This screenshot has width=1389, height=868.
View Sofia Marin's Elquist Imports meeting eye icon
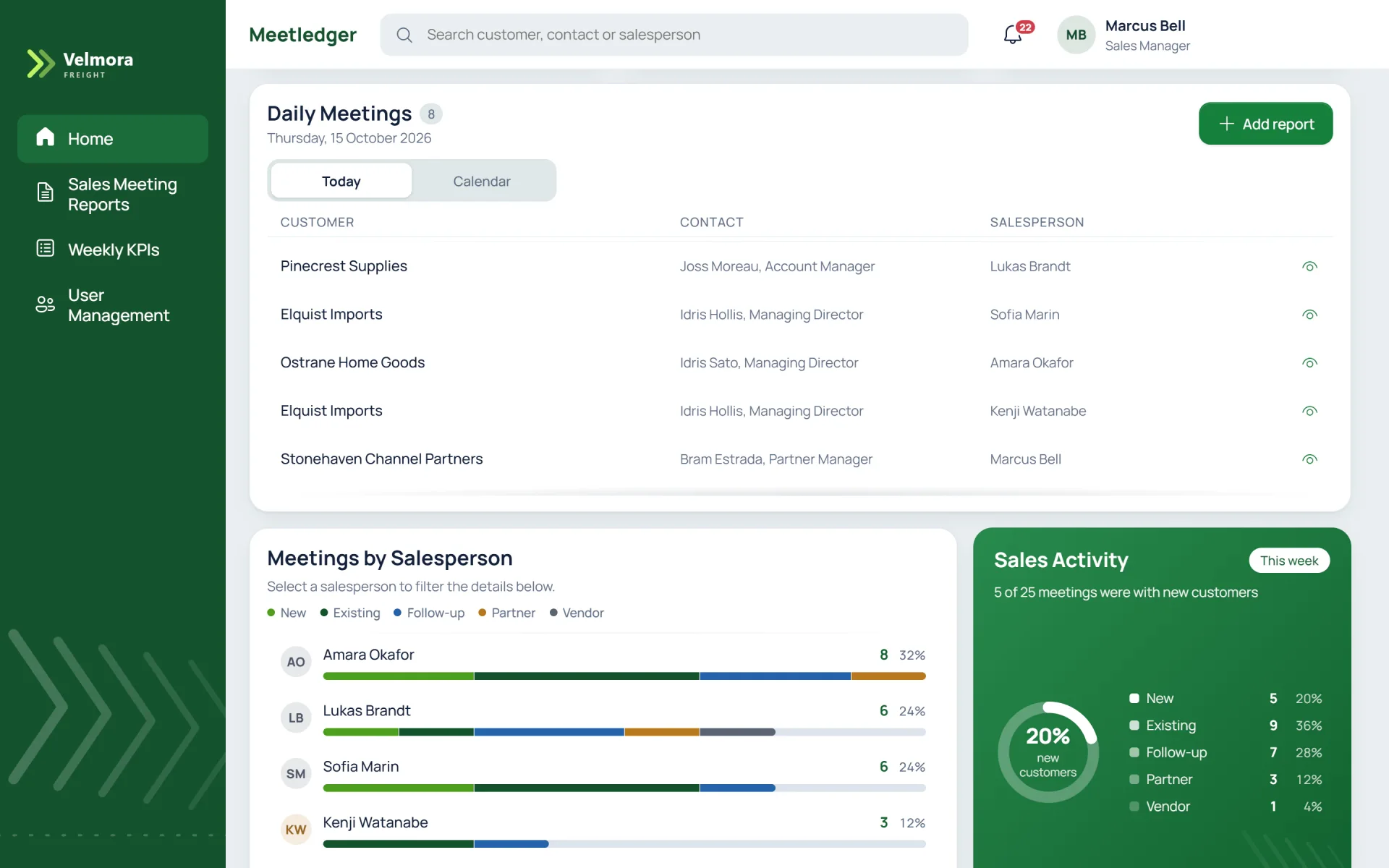point(1309,315)
